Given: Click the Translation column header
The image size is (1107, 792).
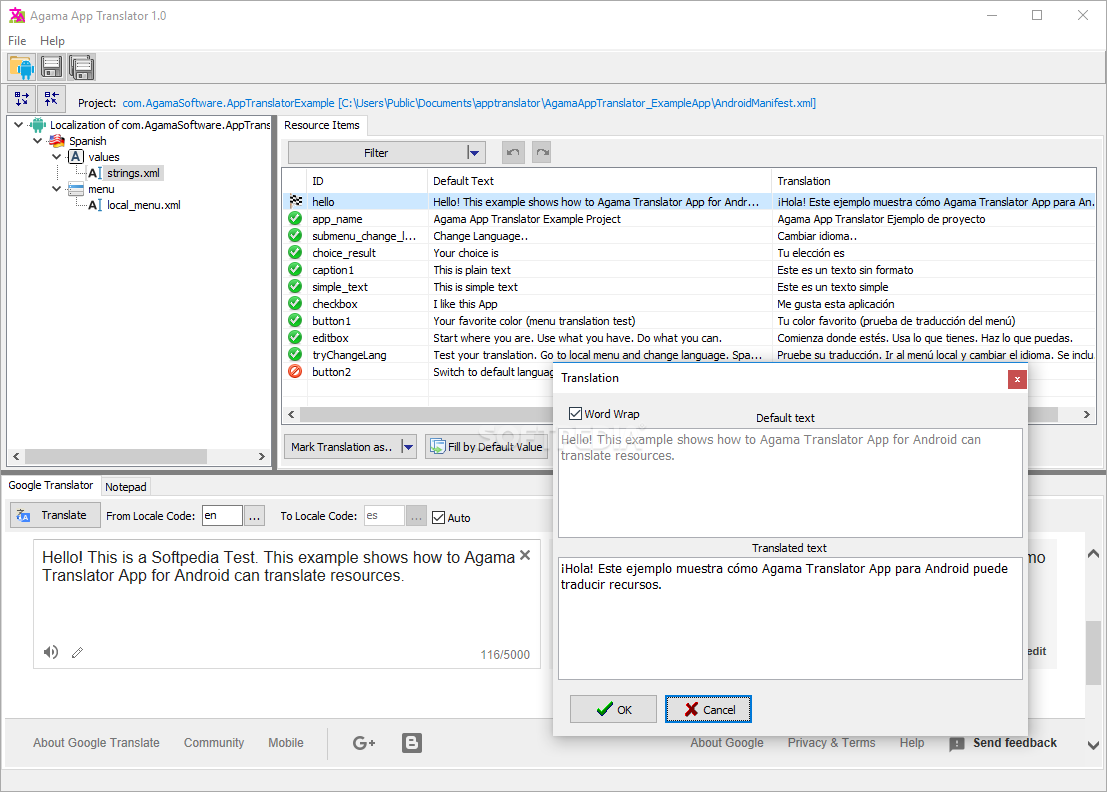Looking at the screenshot, I should [933, 181].
